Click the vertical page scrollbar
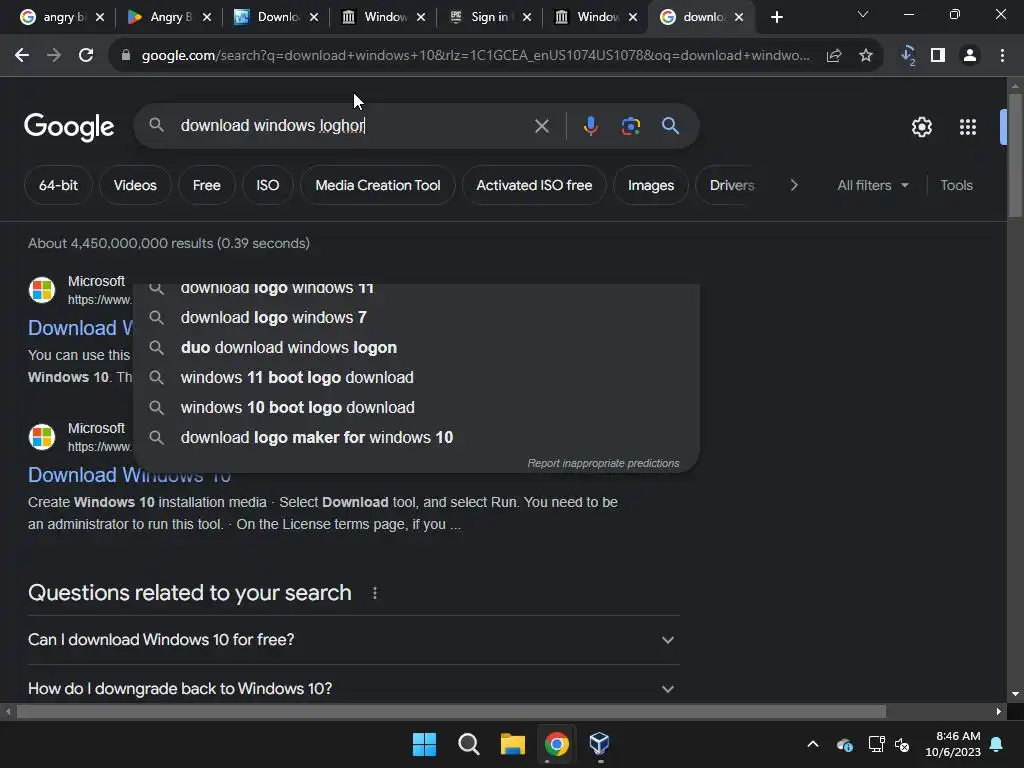The image size is (1024, 768). [1015, 155]
